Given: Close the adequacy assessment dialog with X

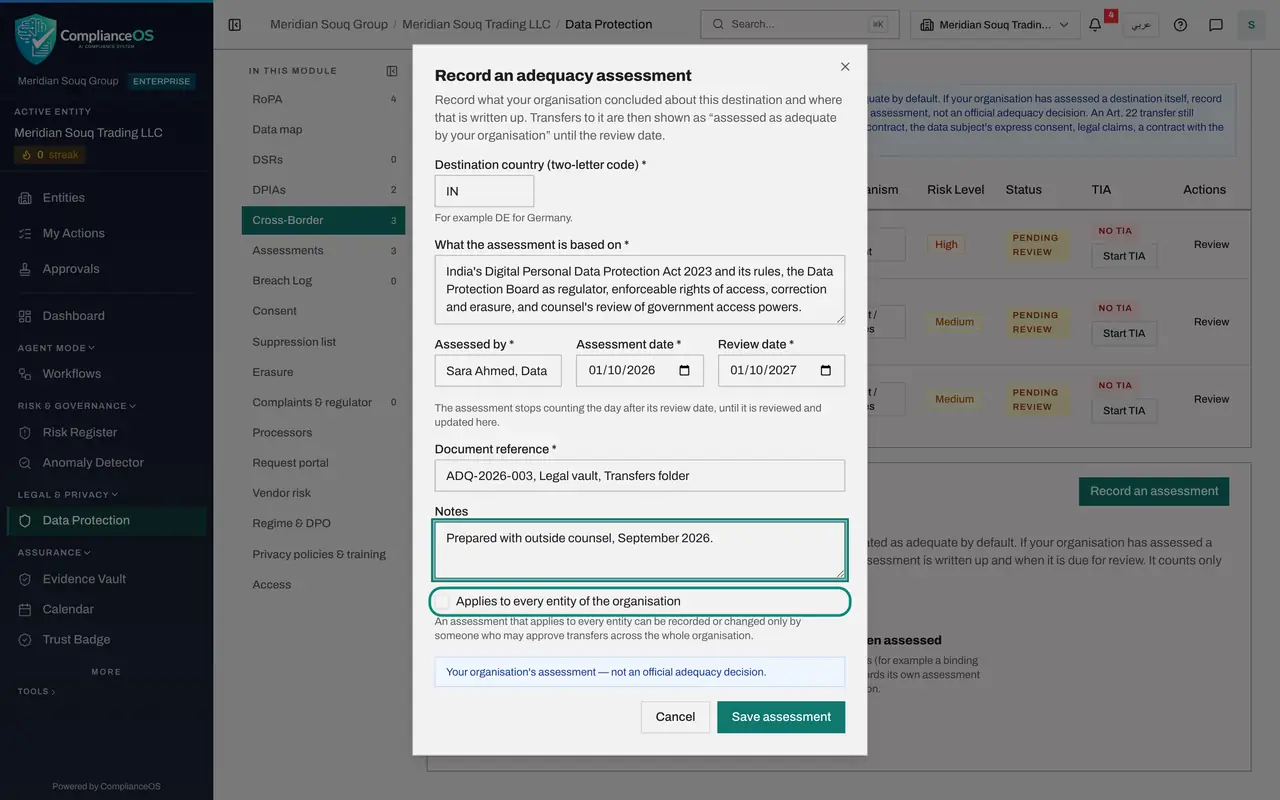Looking at the screenshot, I should click(x=845, y=66).
